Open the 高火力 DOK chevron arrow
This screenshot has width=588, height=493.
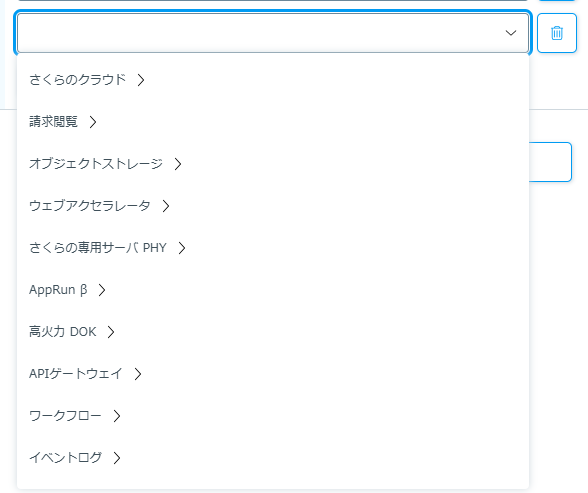111,332
